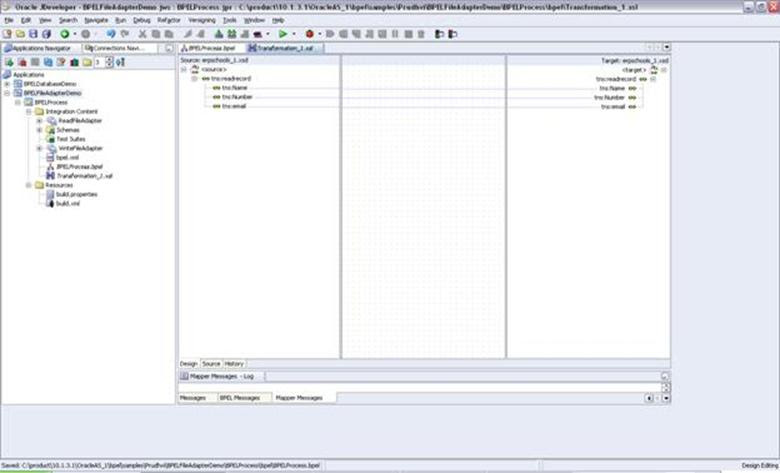Screen dimensions: 780x473
Task: Click the red Debug bug icon
Action: pyautogui.click(x=309, y=34)
